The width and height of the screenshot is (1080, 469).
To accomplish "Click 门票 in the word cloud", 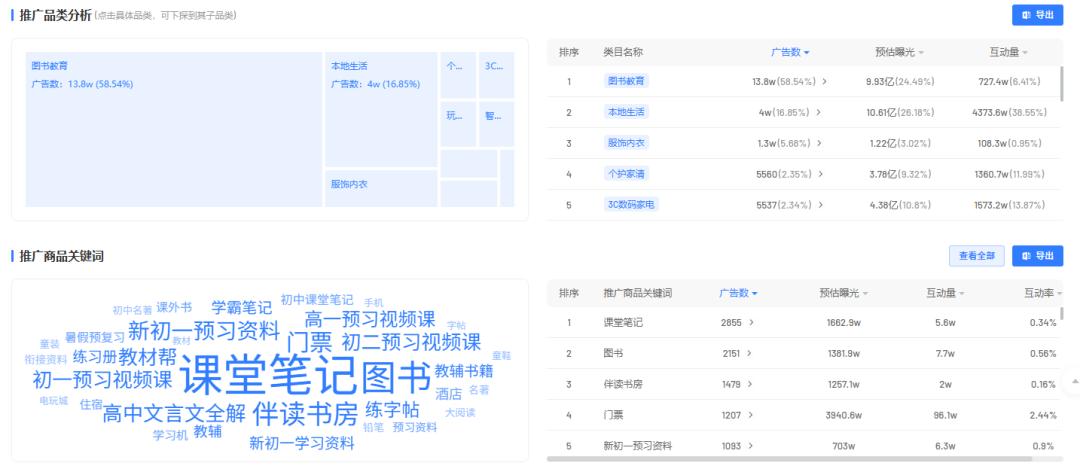I will [x=309, y=342].
